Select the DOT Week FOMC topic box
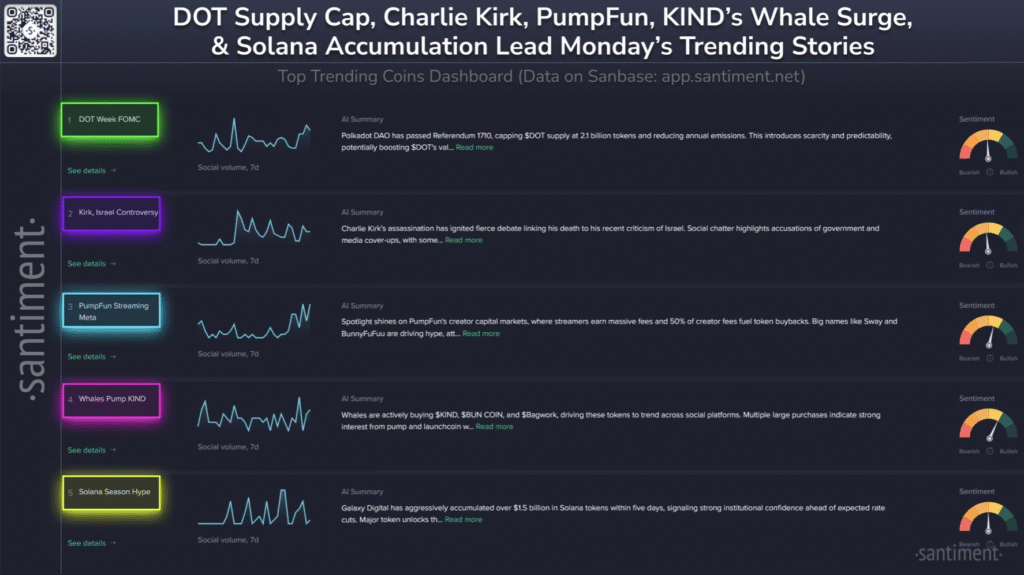The image size is (1024, 575). coord(109,120)
